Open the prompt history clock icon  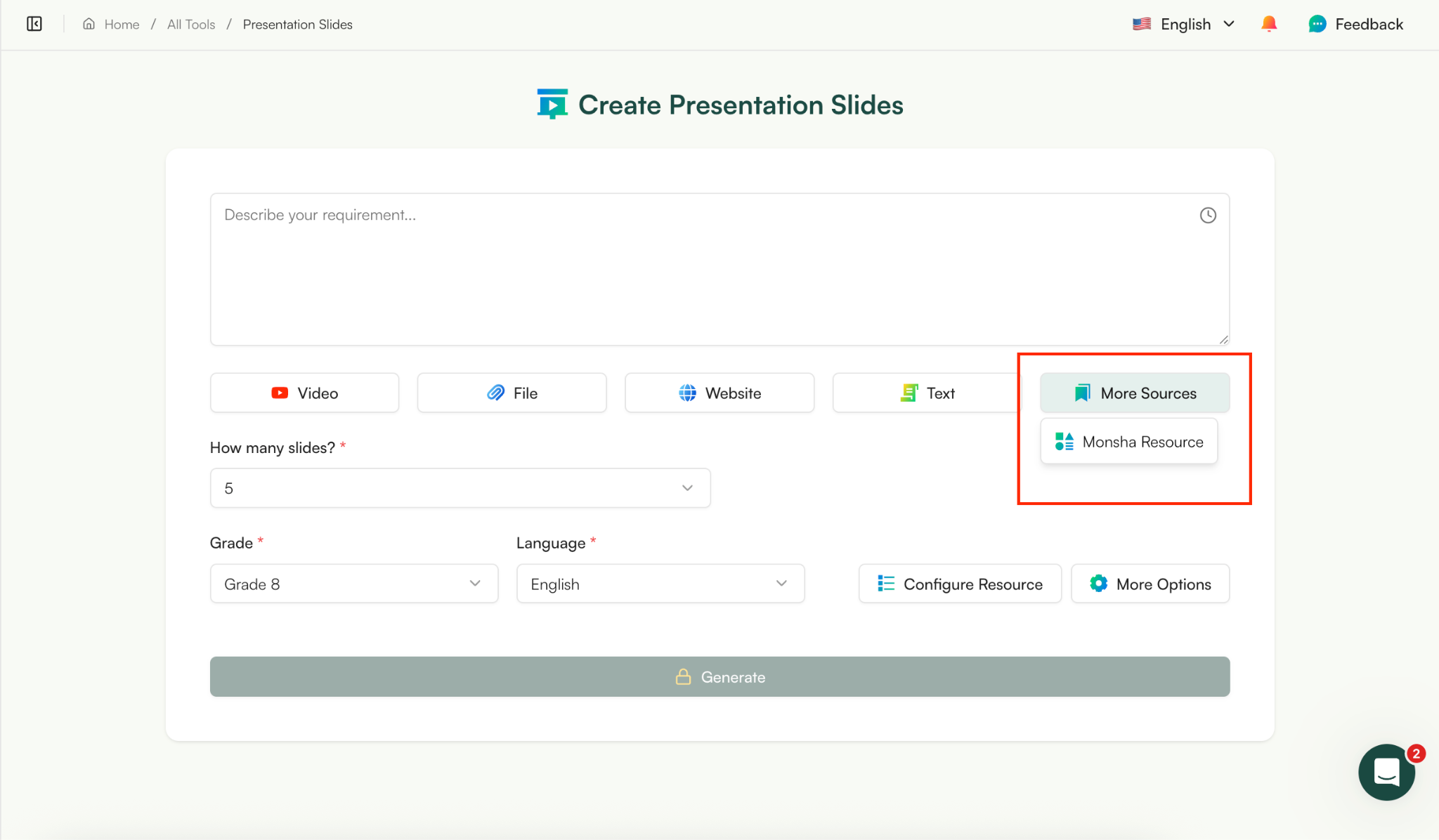(1208, 215)
